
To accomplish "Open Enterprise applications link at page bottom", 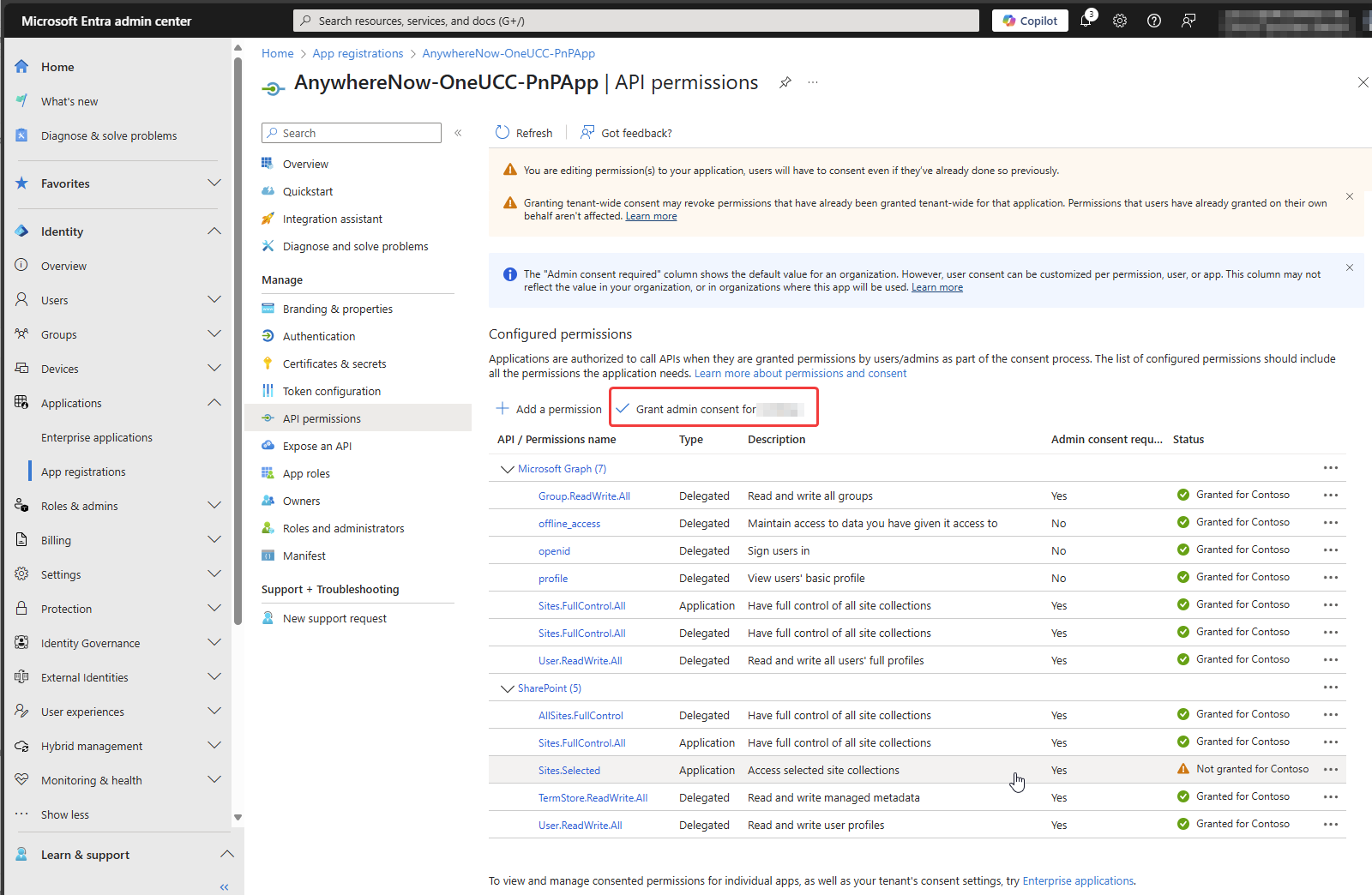I will [1078, 880].
